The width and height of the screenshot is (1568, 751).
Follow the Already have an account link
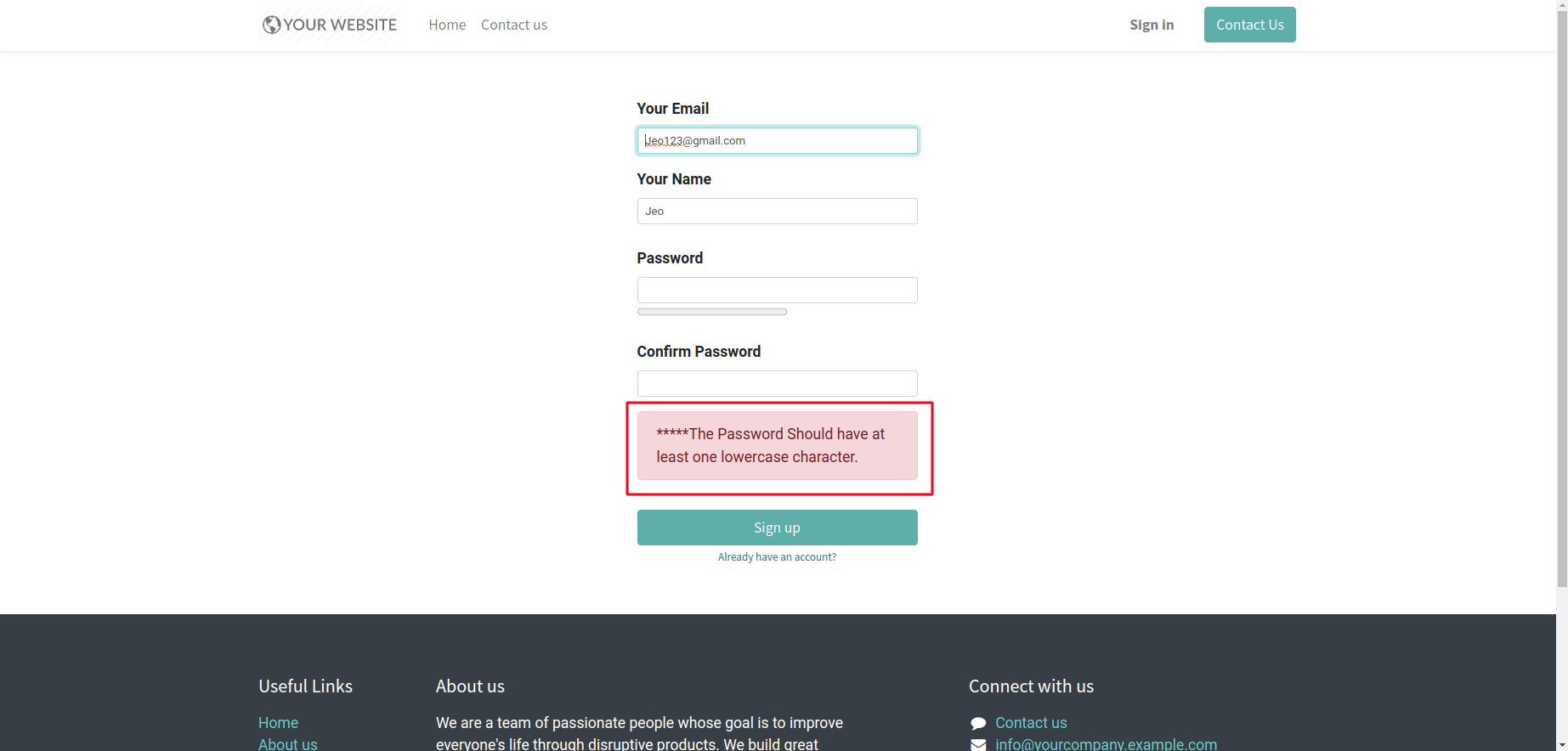coord(777,557)
